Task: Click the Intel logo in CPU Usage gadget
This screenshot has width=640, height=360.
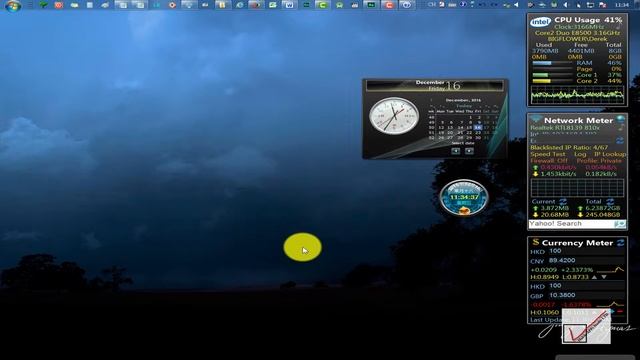Action: click(x=540, y=21)
